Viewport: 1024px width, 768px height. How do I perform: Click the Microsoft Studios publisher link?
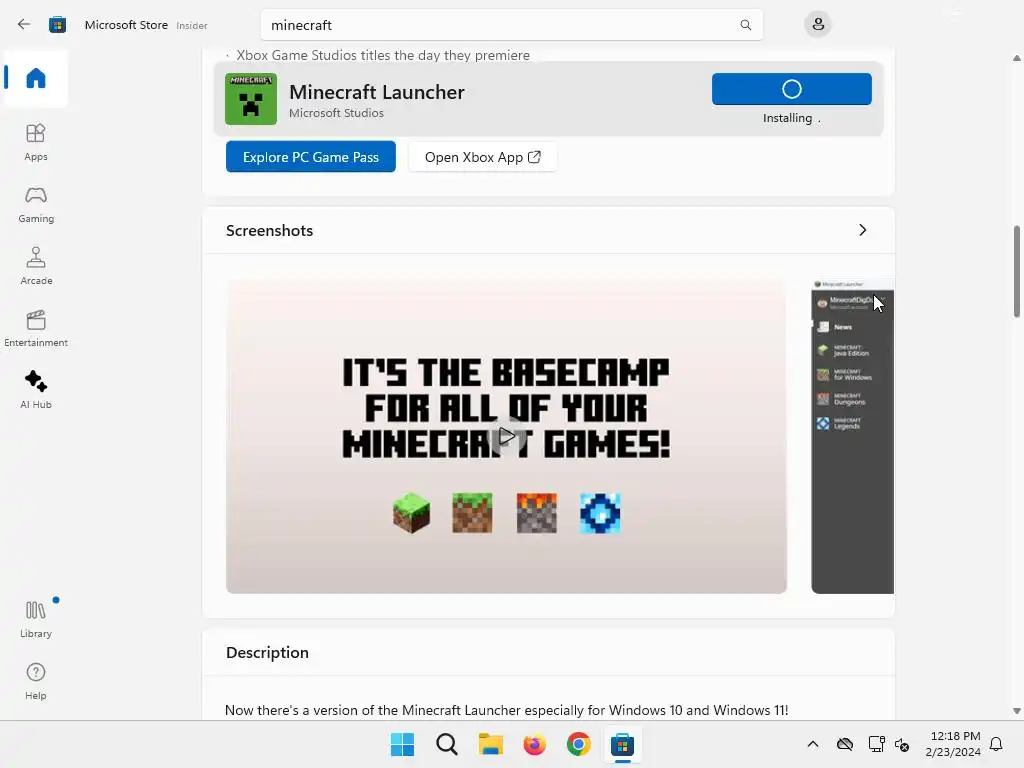point(336,113)
